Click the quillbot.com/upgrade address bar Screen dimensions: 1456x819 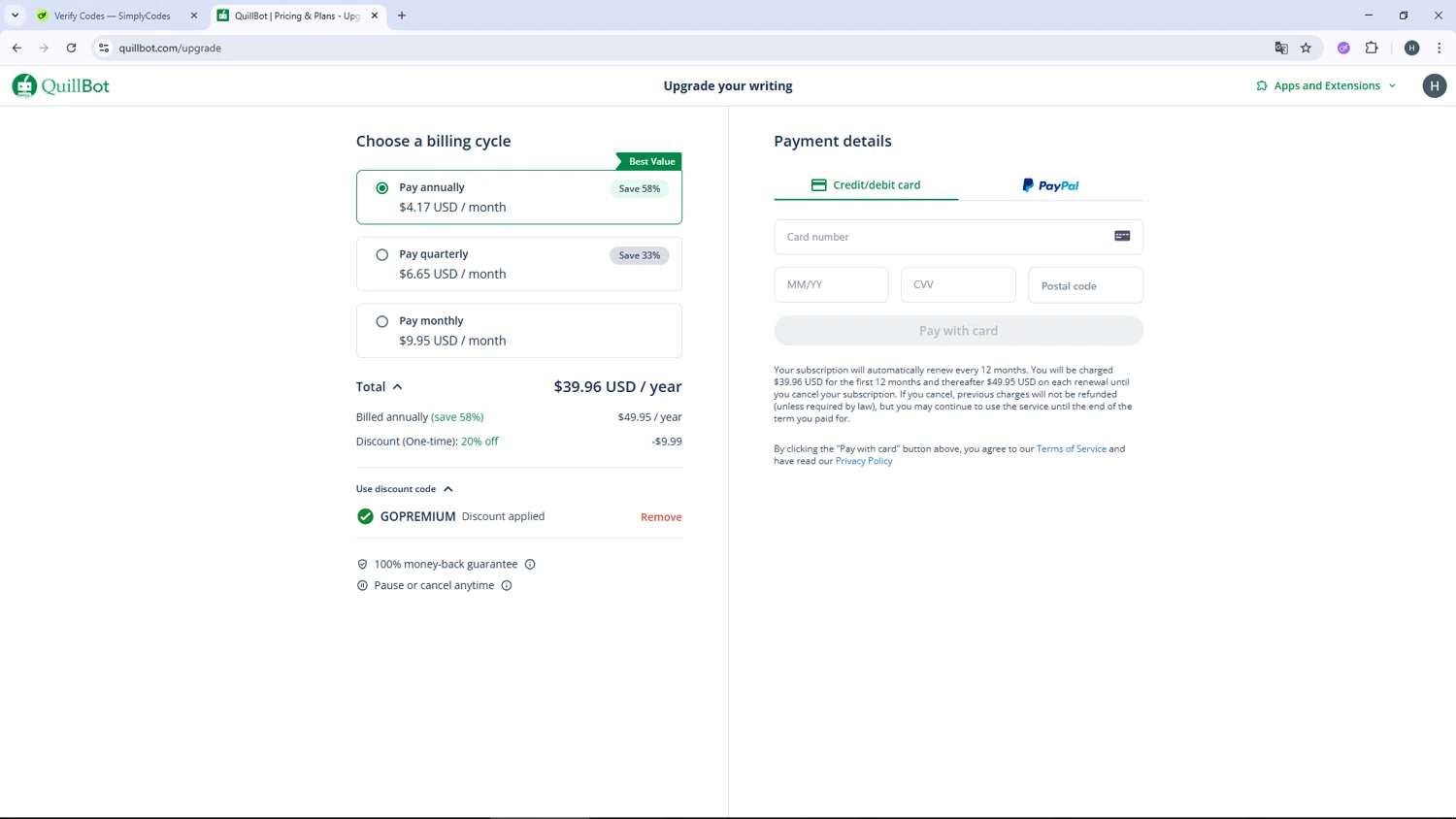679,48
